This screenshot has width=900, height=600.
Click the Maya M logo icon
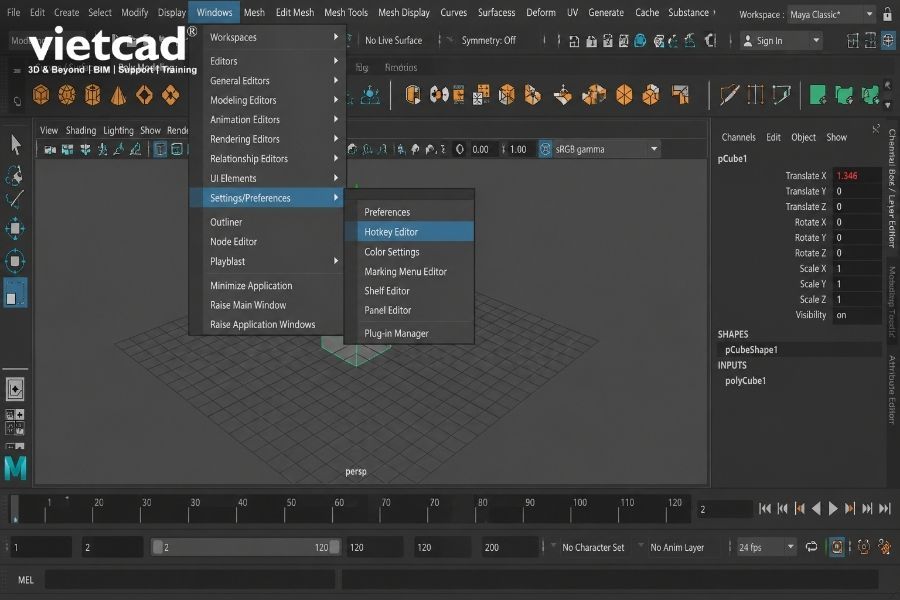[x=15, y=467]
